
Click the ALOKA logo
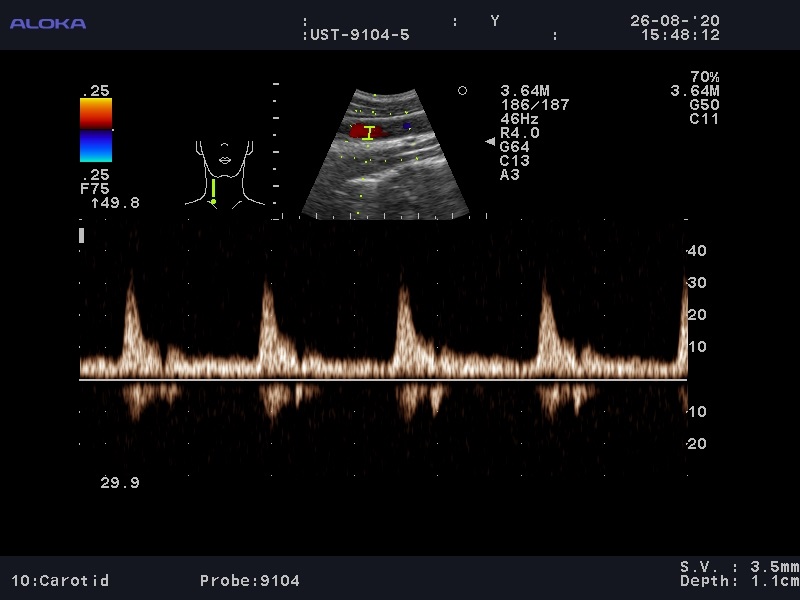point(47,23)
